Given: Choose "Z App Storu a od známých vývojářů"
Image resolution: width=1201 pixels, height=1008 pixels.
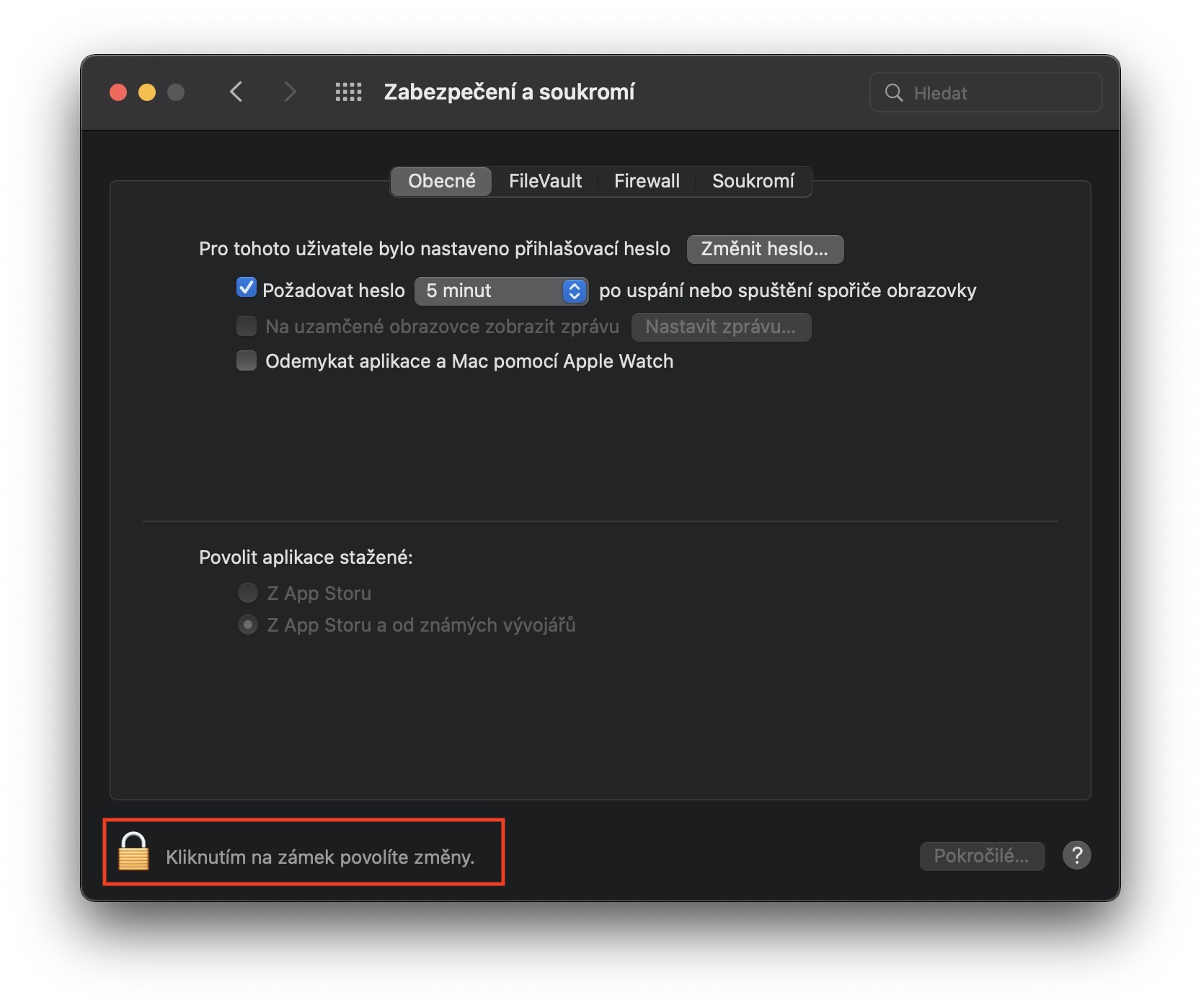Looking at the screenshot, I should (248, 624).
